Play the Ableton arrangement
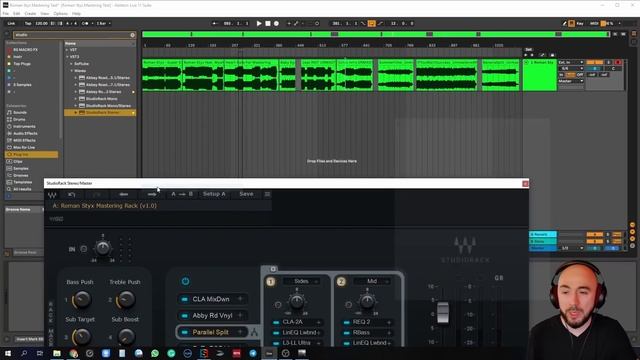Image resolution: width=640 pixels, height=360 pixels. (x=259, y=24)
